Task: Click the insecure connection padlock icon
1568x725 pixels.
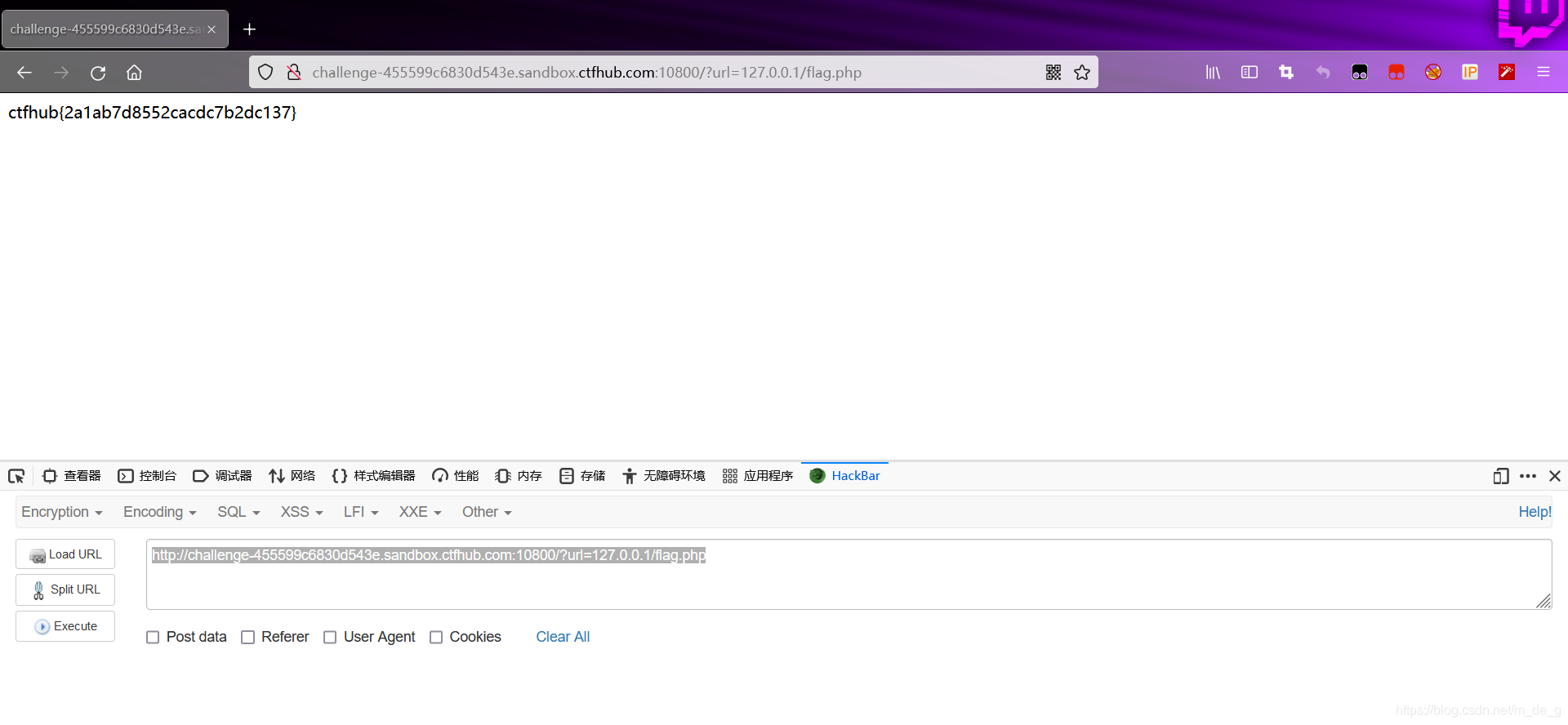Action: click(294, 73)
